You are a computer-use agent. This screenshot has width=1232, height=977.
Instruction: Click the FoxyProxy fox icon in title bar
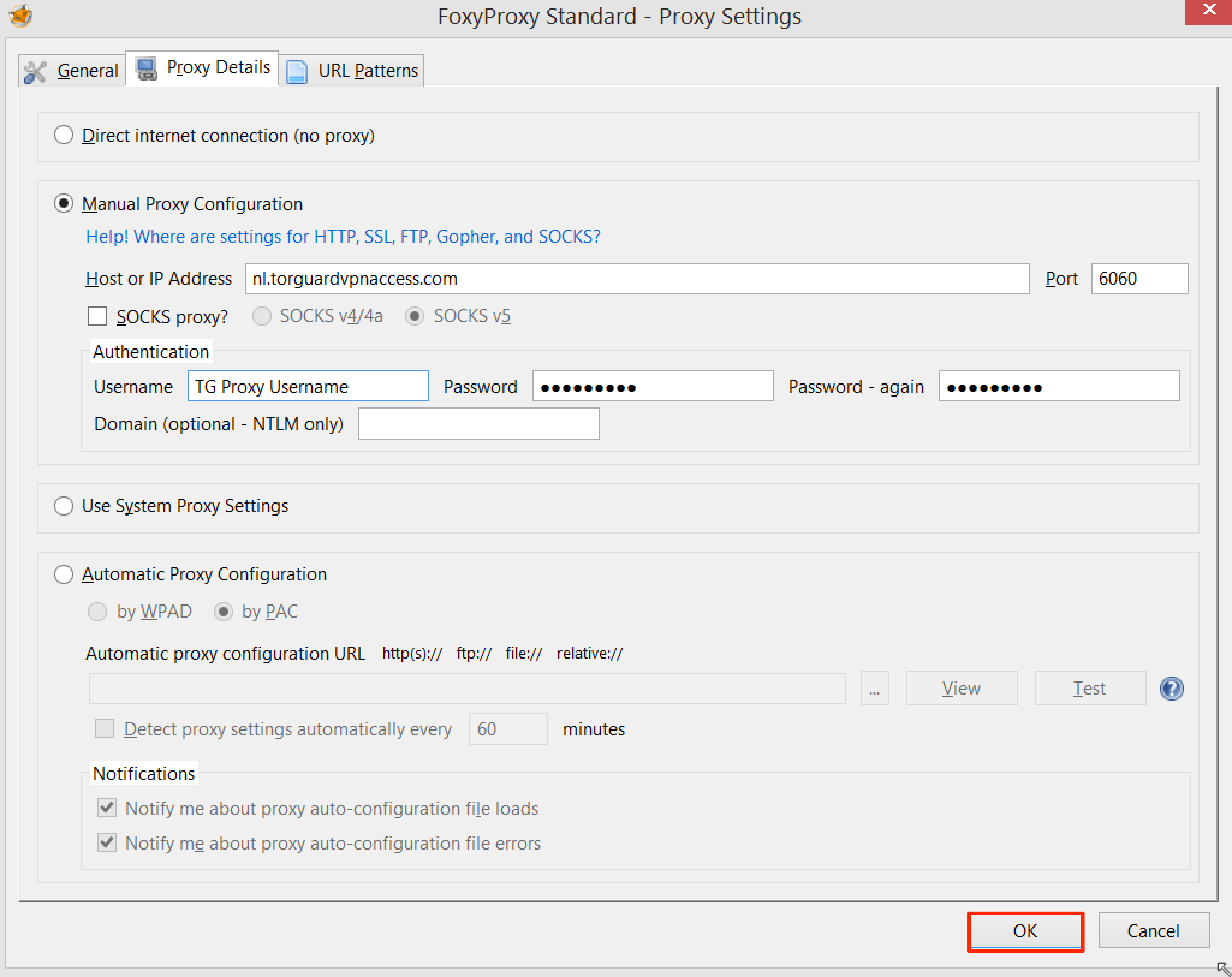pyautogui.click(x=21, y=16)
